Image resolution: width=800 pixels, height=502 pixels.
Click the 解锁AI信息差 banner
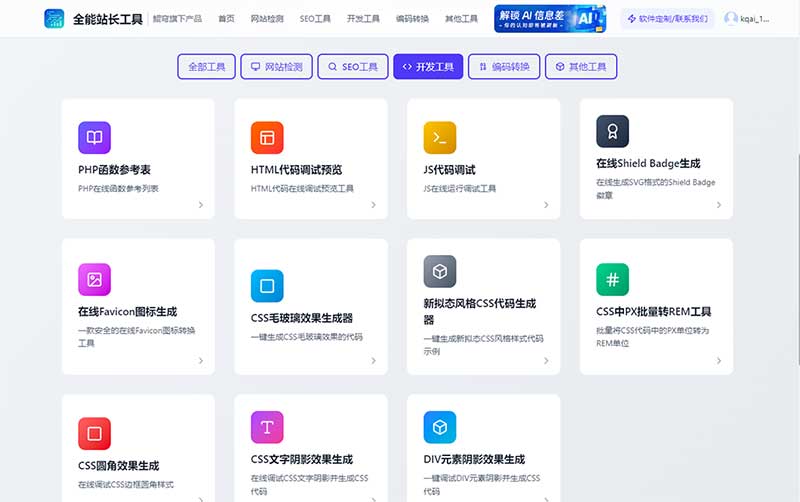pyautogui.click(x=550, y=19)
